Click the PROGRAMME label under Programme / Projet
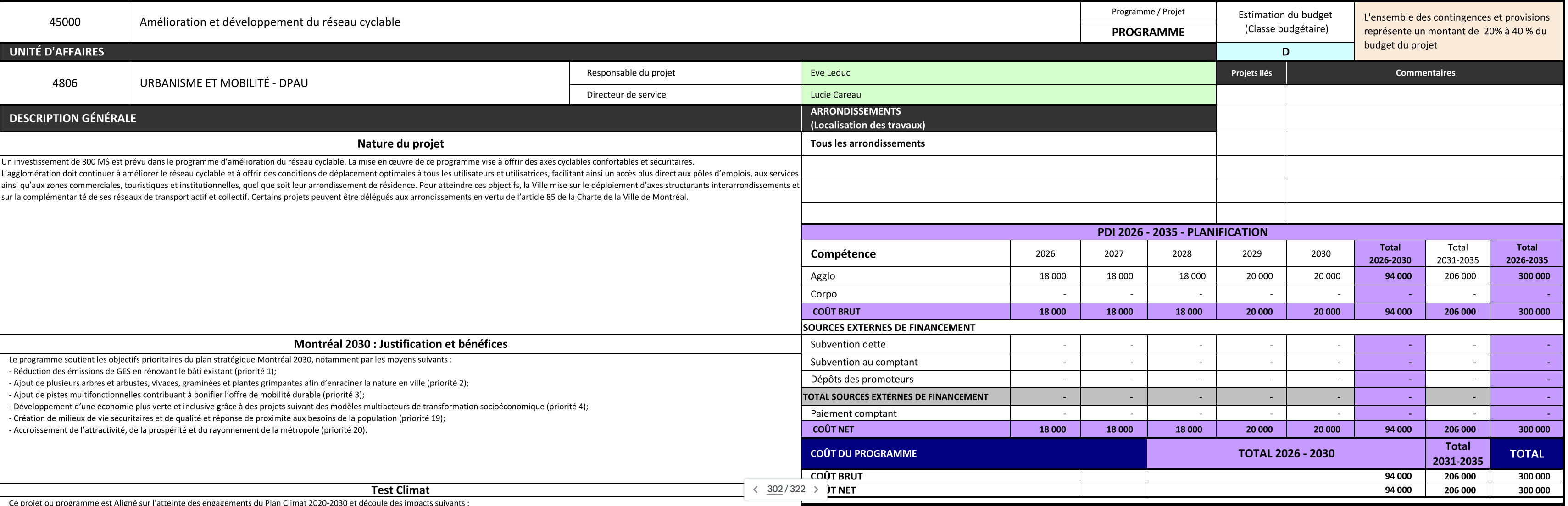 pyautogui.click(x=1147, y=32)
